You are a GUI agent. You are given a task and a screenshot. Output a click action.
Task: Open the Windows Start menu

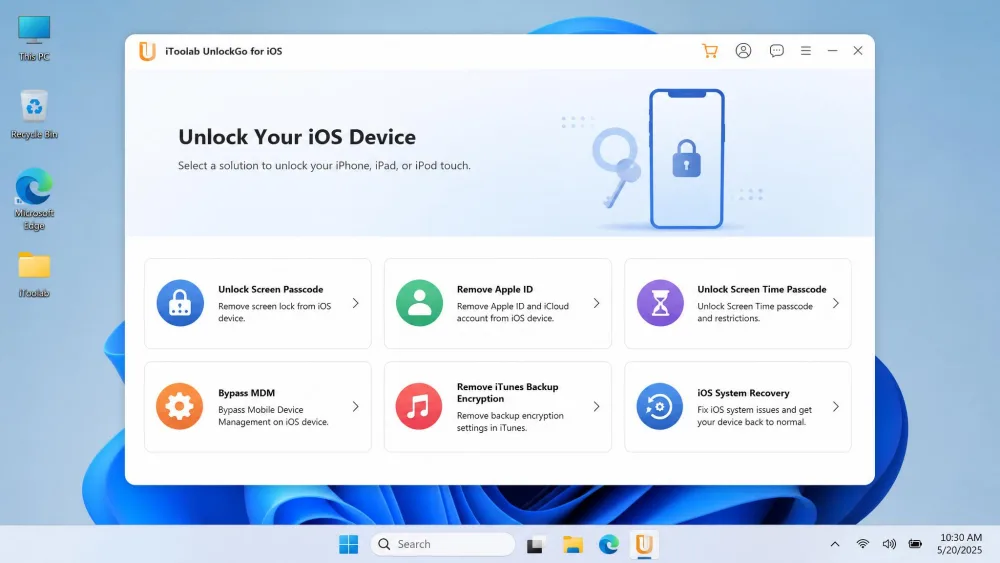click(348, 545)
